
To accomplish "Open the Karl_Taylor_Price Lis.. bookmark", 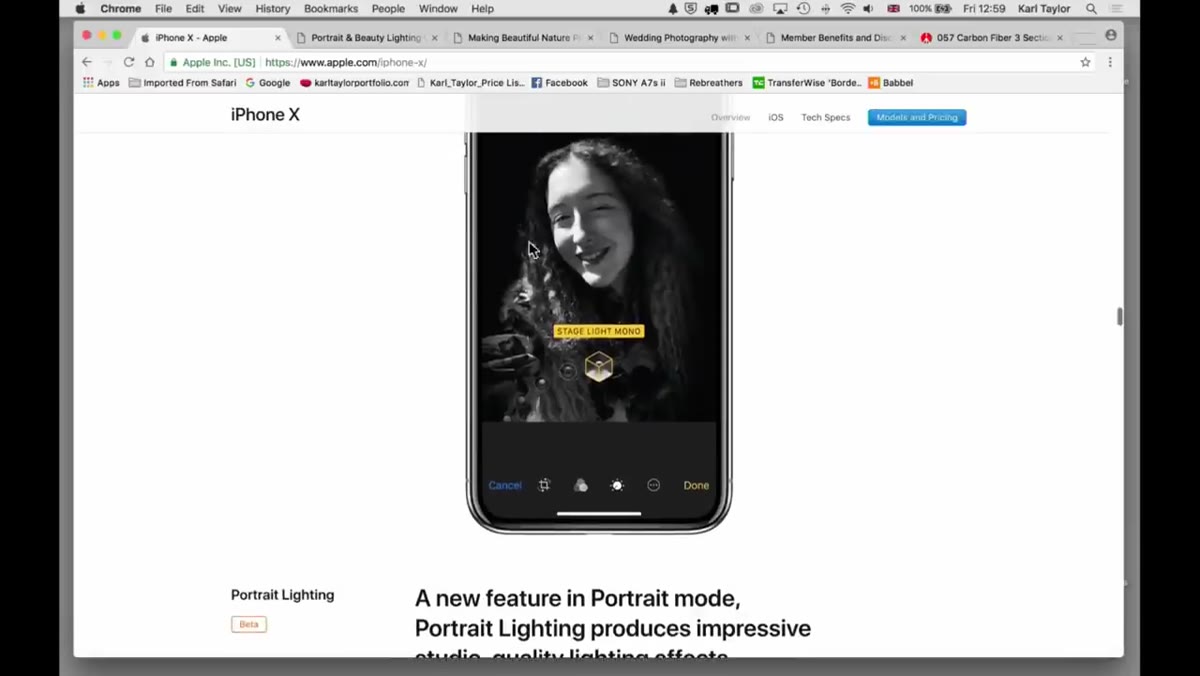I will point(471,83).
